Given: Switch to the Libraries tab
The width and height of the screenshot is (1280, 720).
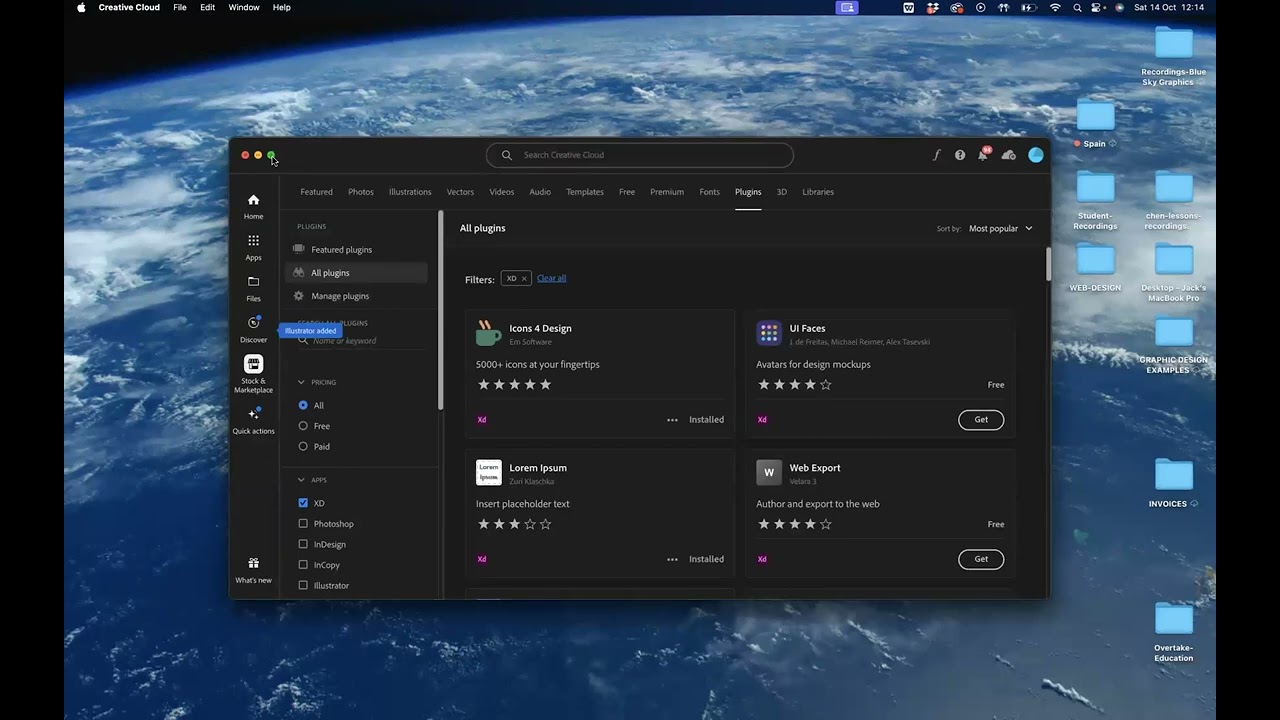Looking at the screenshot, I should (818, 192).
